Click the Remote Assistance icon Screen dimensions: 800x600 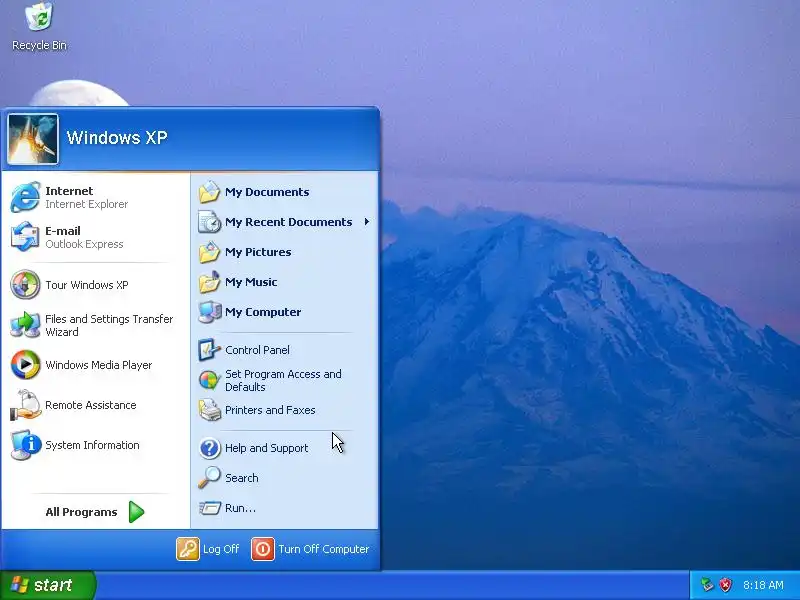tap(25, 405)
